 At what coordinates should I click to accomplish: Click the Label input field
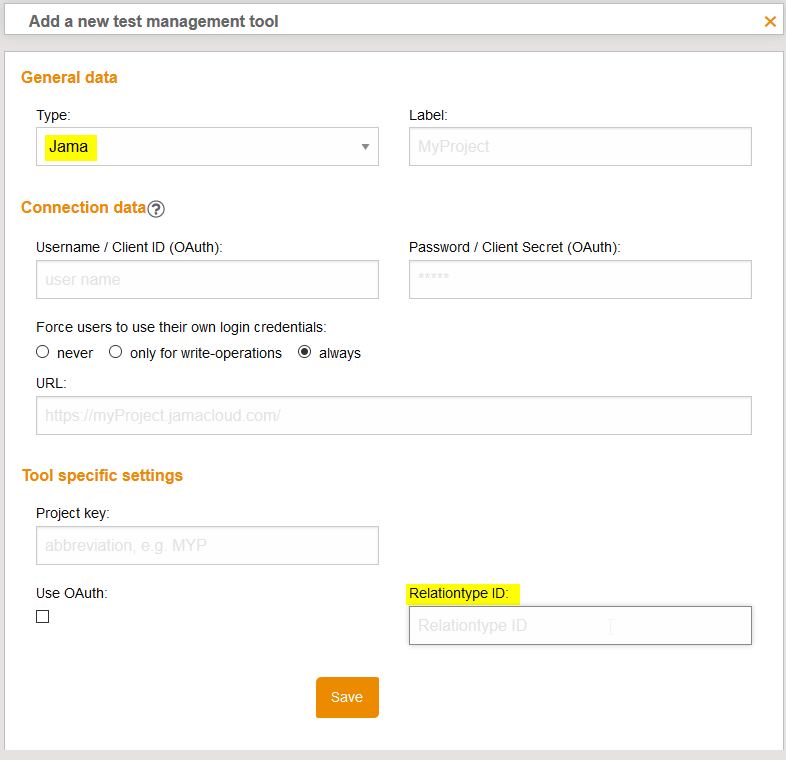click(x=580, y=147)
